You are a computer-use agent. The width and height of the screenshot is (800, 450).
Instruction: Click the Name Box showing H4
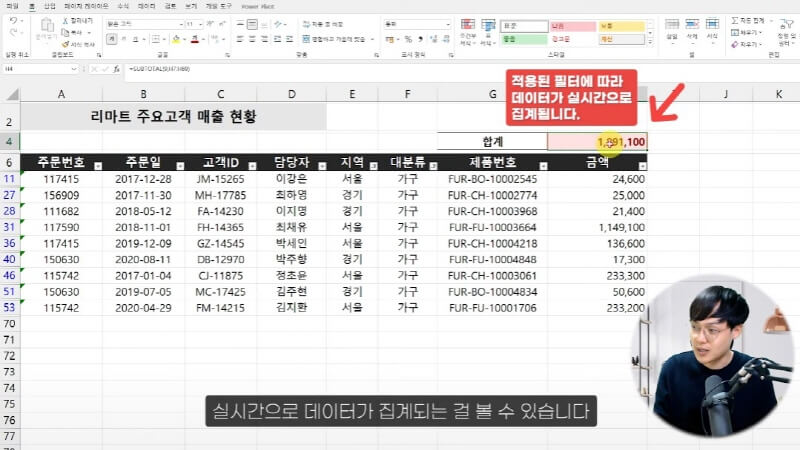click(39, 69)
